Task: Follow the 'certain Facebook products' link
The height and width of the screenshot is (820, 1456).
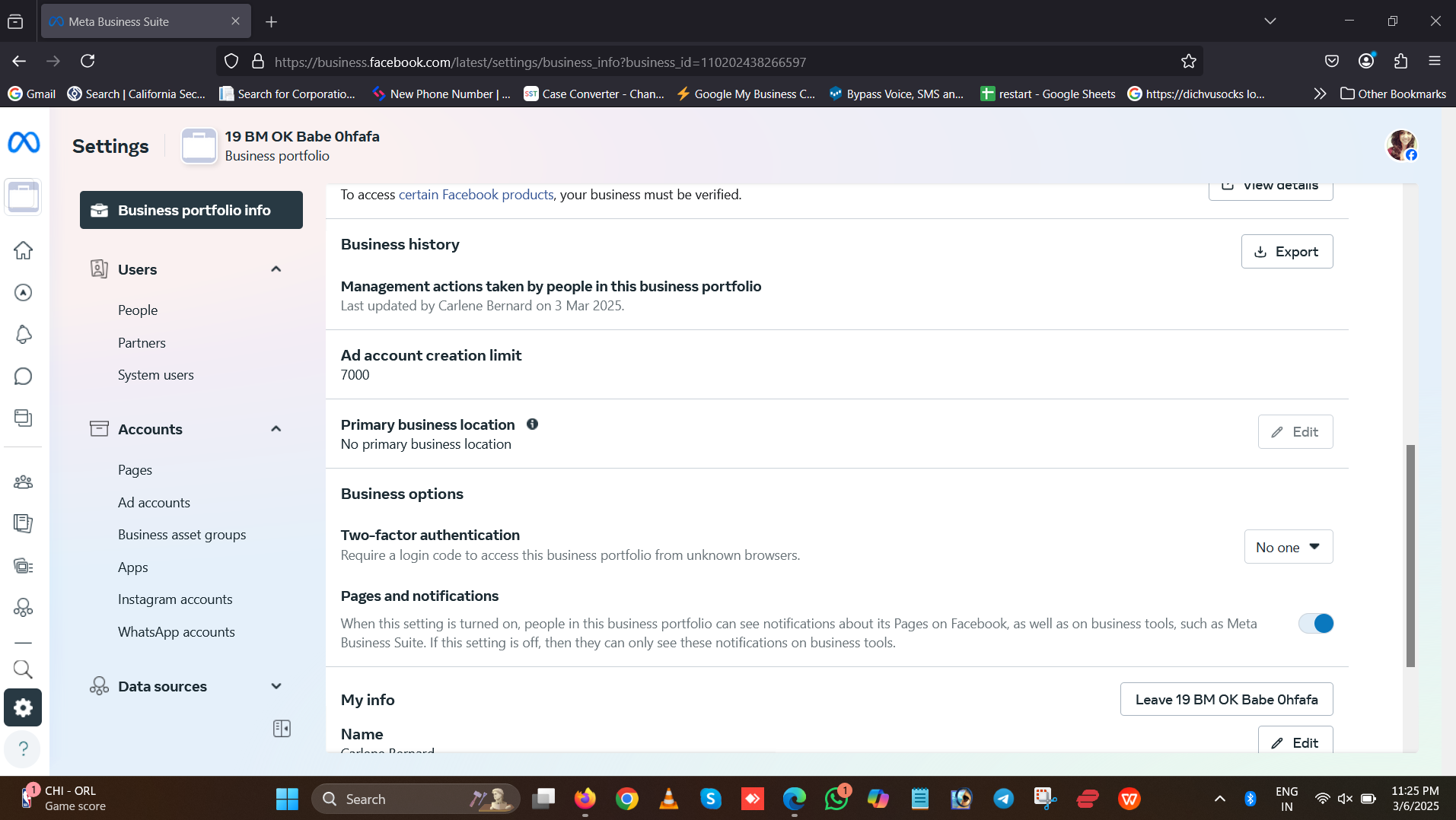Action: [x=476, y=195]
